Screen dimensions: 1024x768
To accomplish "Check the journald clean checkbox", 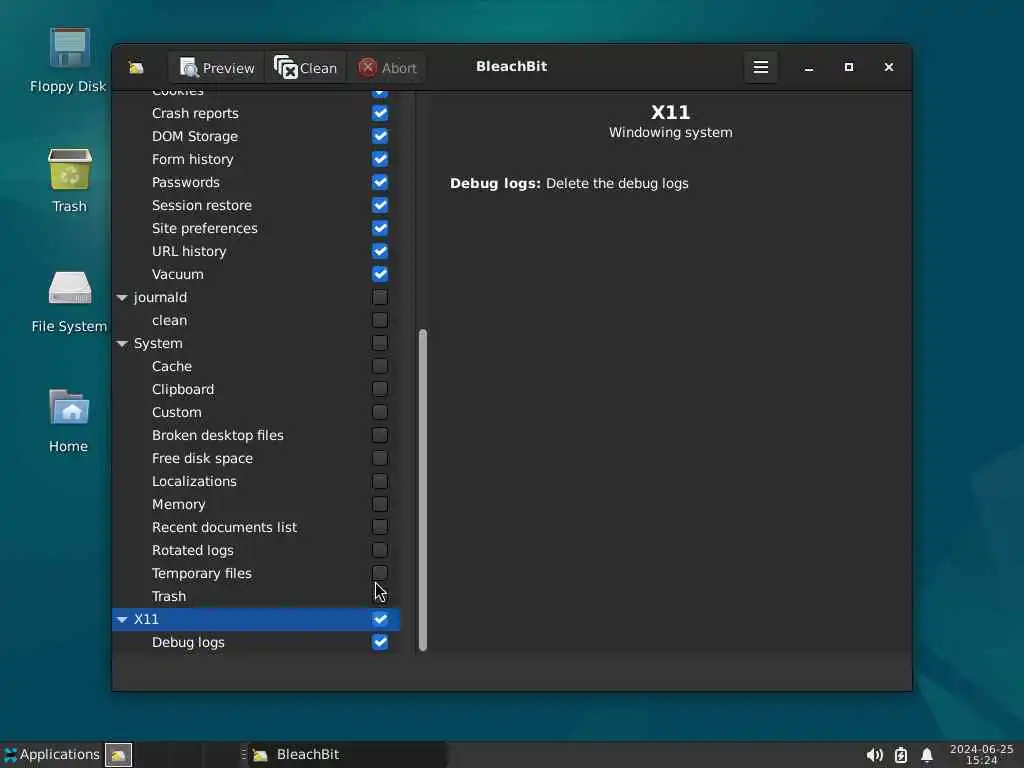I will pyautogui.click(x=380, y=320).
